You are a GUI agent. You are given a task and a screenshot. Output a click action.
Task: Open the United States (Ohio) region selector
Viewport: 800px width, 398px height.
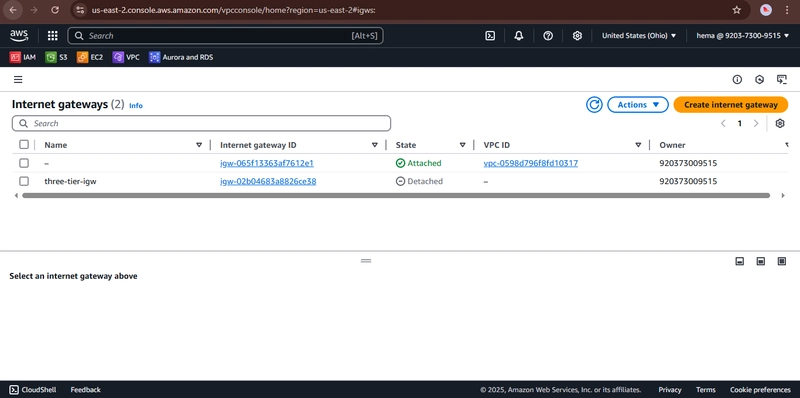(x=639, y=36)
